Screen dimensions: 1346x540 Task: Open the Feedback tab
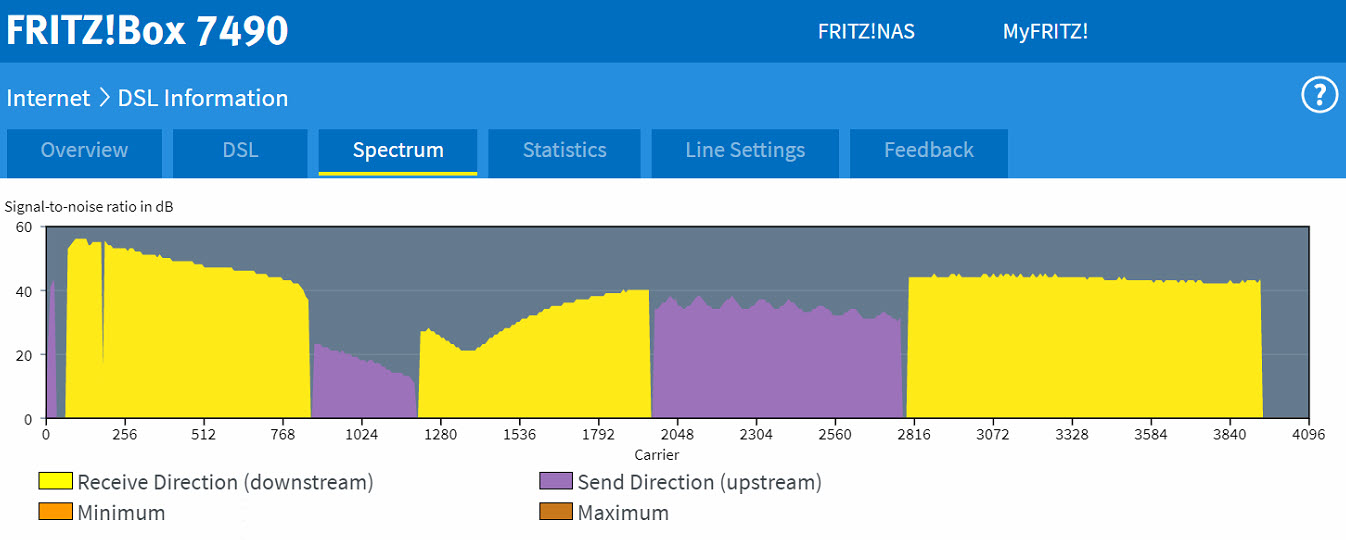pyautogui.click(x=928, y=151)
